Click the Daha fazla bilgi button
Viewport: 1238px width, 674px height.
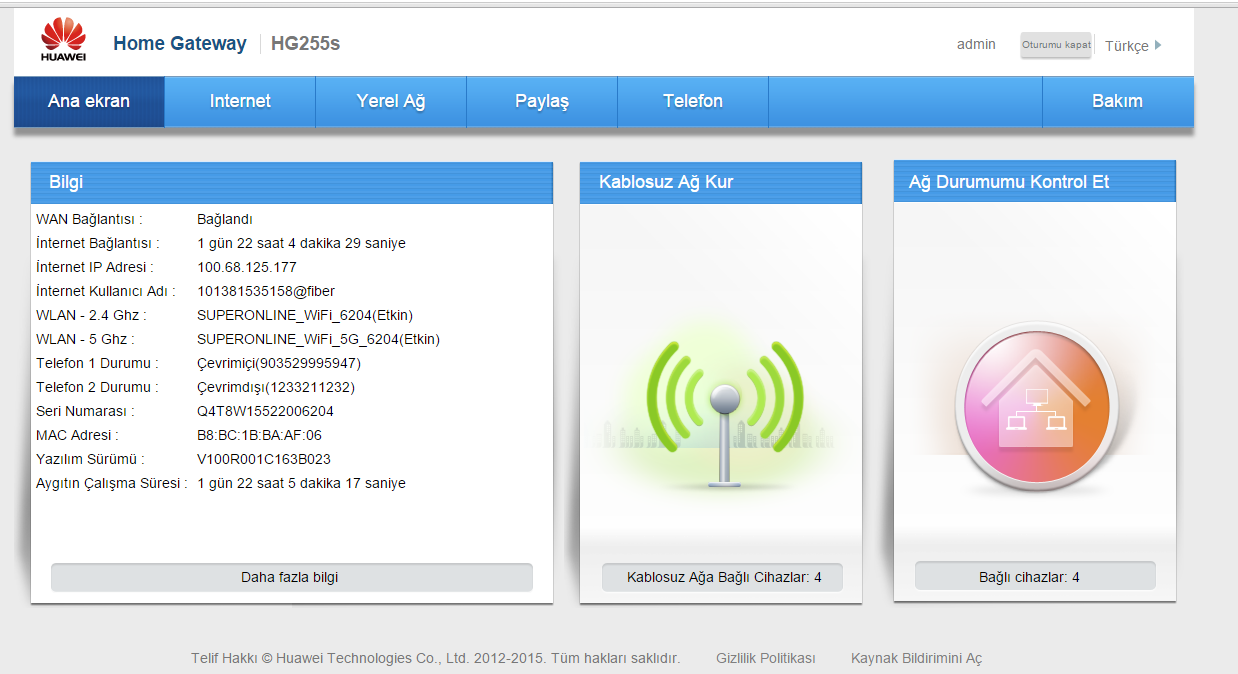(291, 577)
